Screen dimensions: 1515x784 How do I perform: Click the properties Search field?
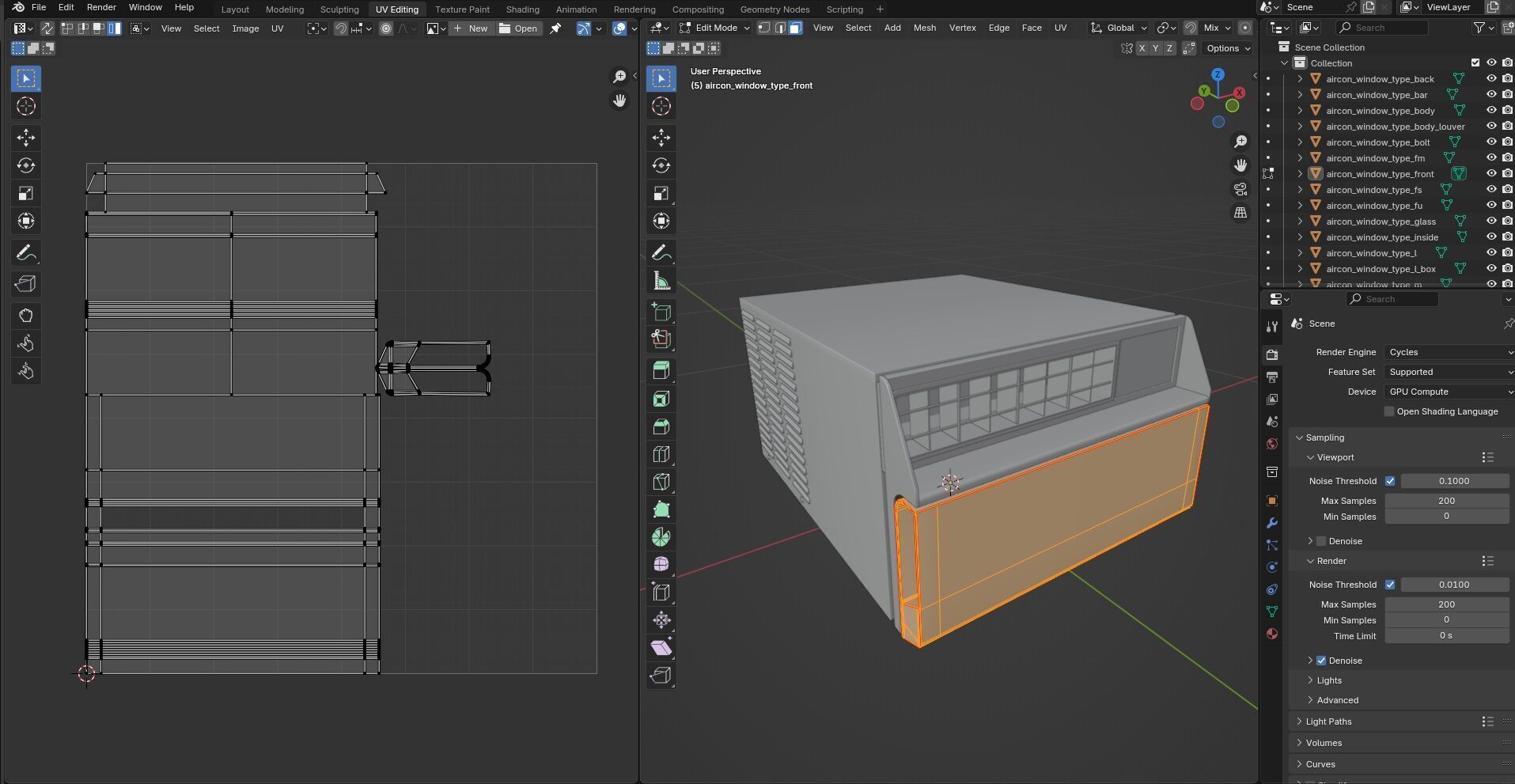click(x=1392, y=299)
